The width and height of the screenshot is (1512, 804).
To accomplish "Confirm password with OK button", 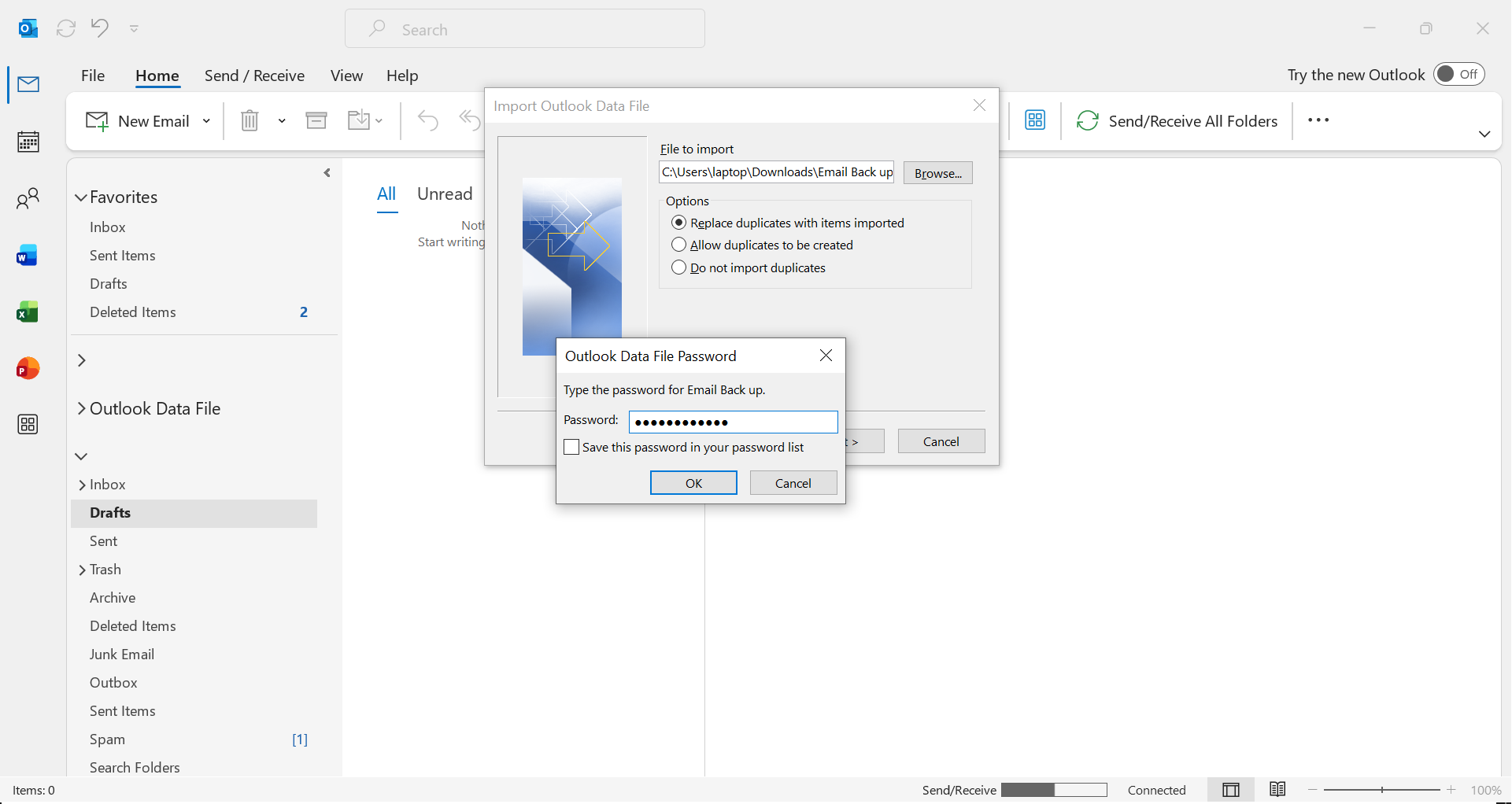I will pyautogui.click(x=693, y=483).
